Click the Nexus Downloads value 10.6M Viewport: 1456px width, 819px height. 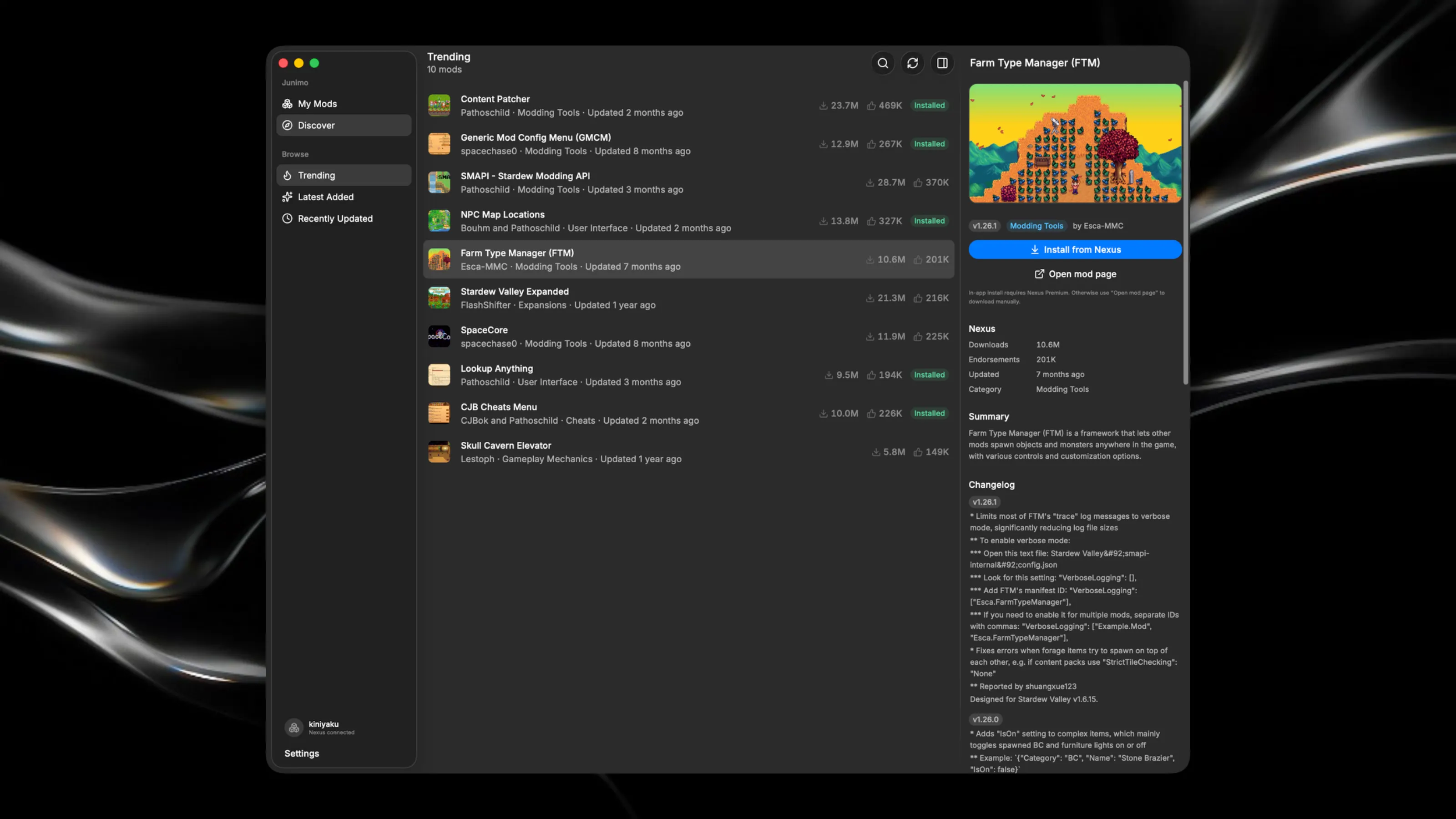pyautogui.click(x=1047, y=344)
